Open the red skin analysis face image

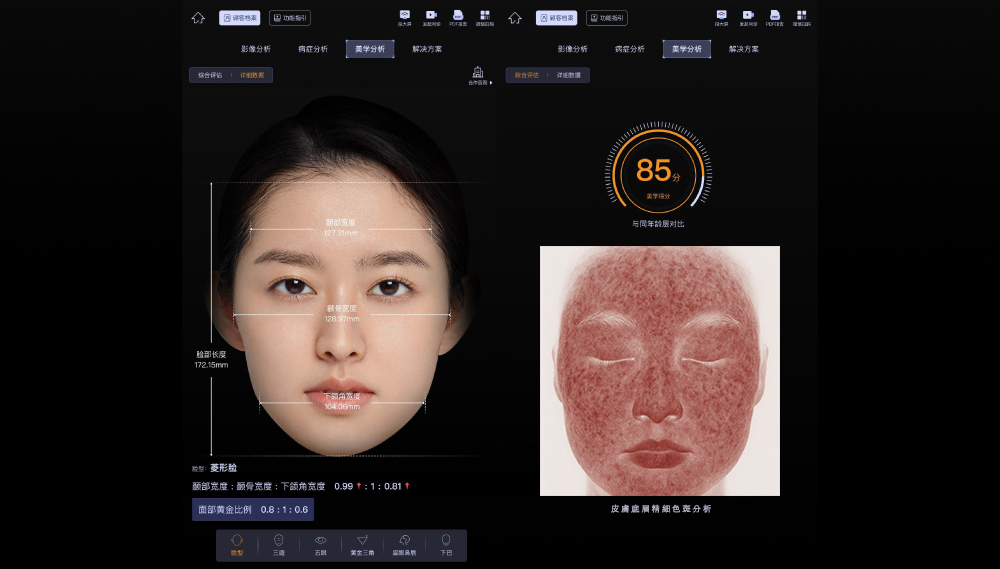660,371
